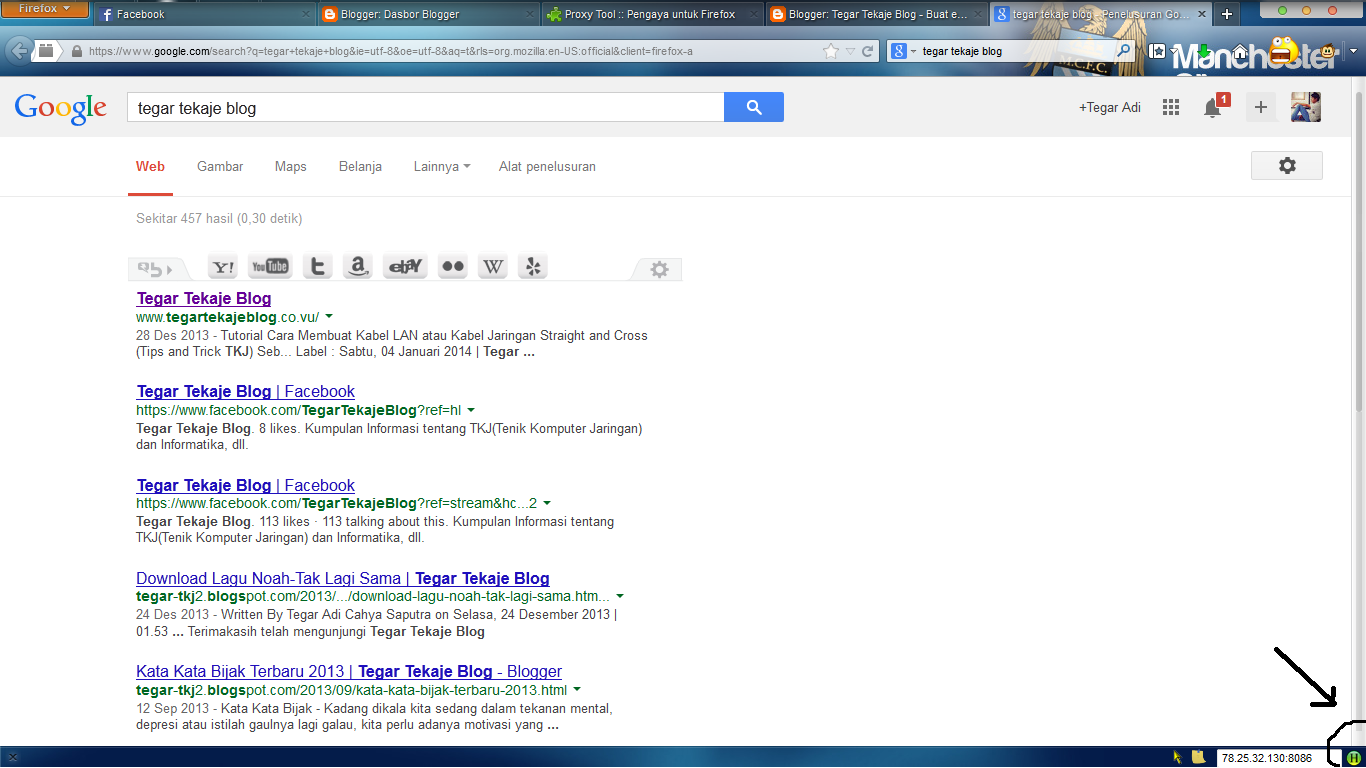Select the Belanja search category
The image size is (1366, 768).
360,166
